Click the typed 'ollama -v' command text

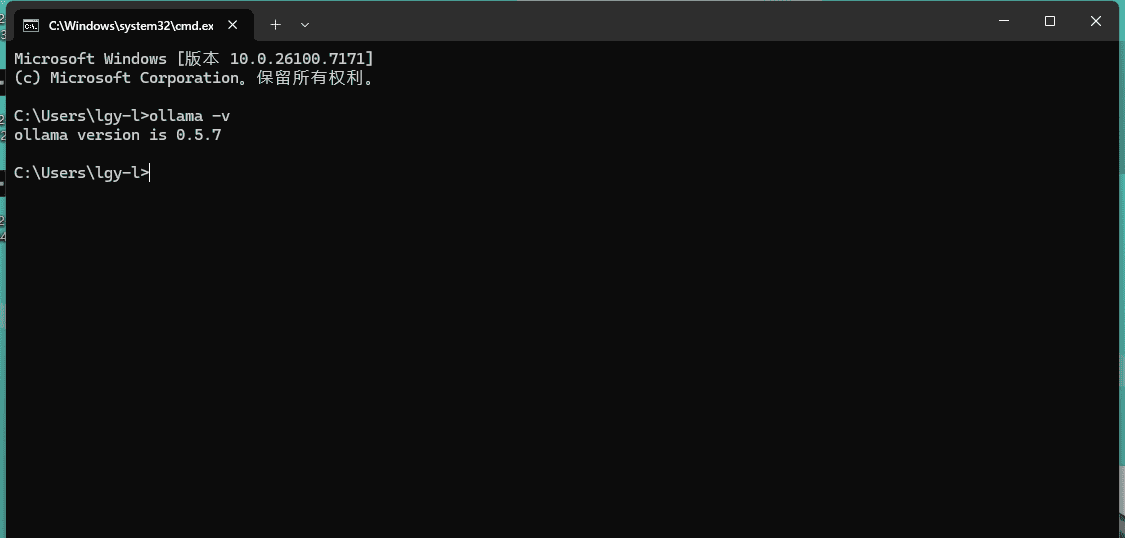click(189, 115)
